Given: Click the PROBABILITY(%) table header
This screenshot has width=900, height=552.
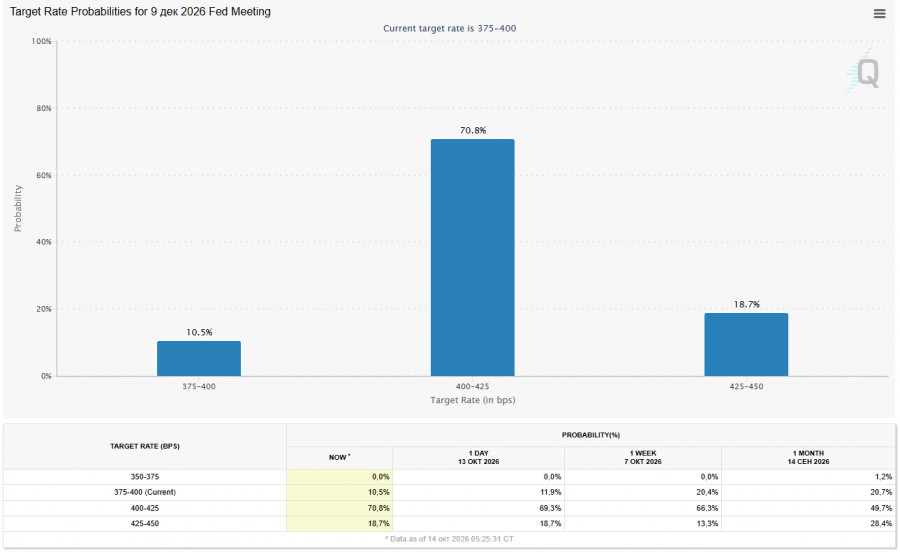Looking at the screenshot, I should pyautogui.click(x=591, y=435).
